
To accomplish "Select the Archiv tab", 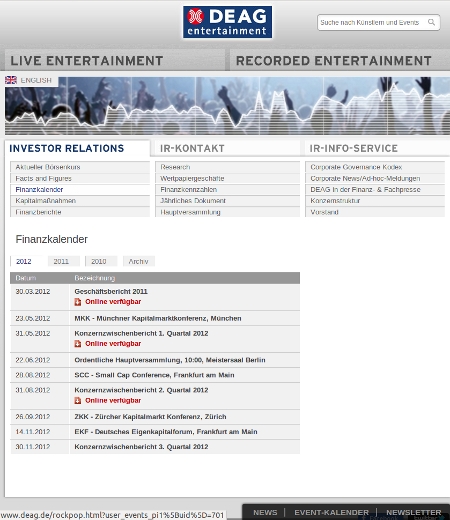I will 138,261.
